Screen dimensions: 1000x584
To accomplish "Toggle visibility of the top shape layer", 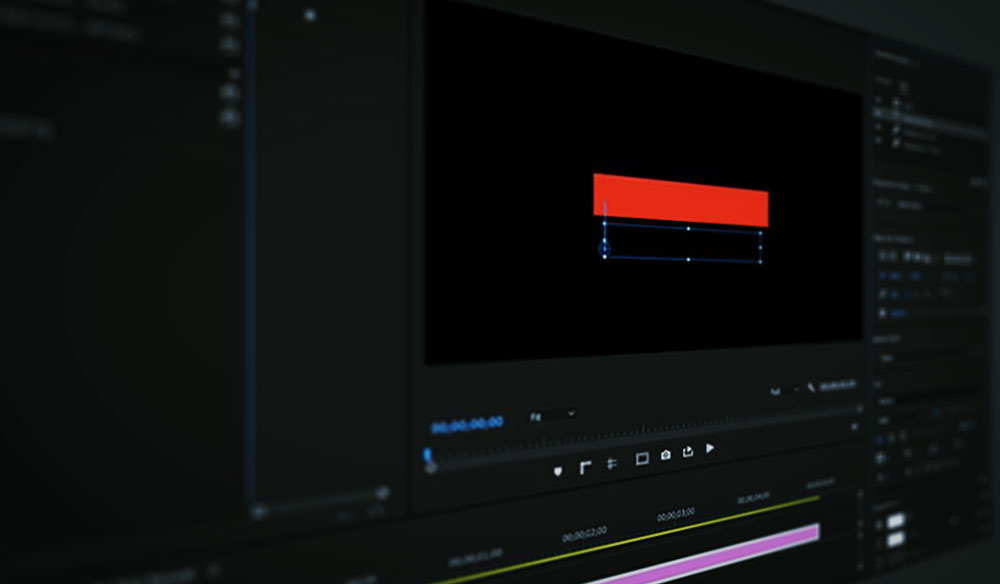I will 878,101.
